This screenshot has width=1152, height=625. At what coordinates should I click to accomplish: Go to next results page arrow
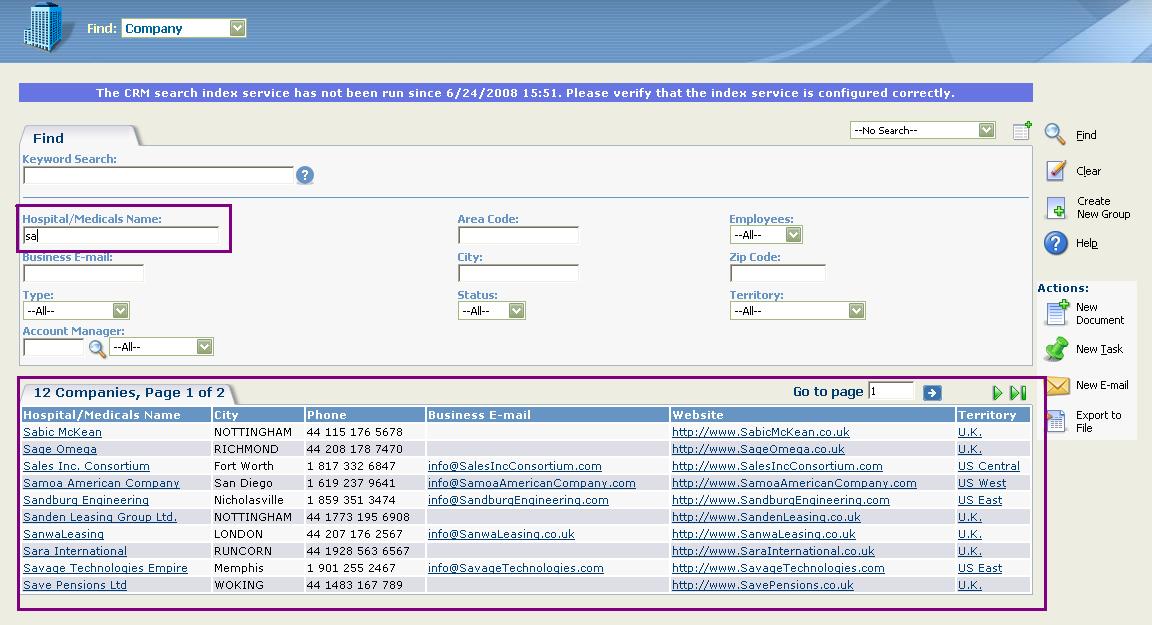(997, 393)
